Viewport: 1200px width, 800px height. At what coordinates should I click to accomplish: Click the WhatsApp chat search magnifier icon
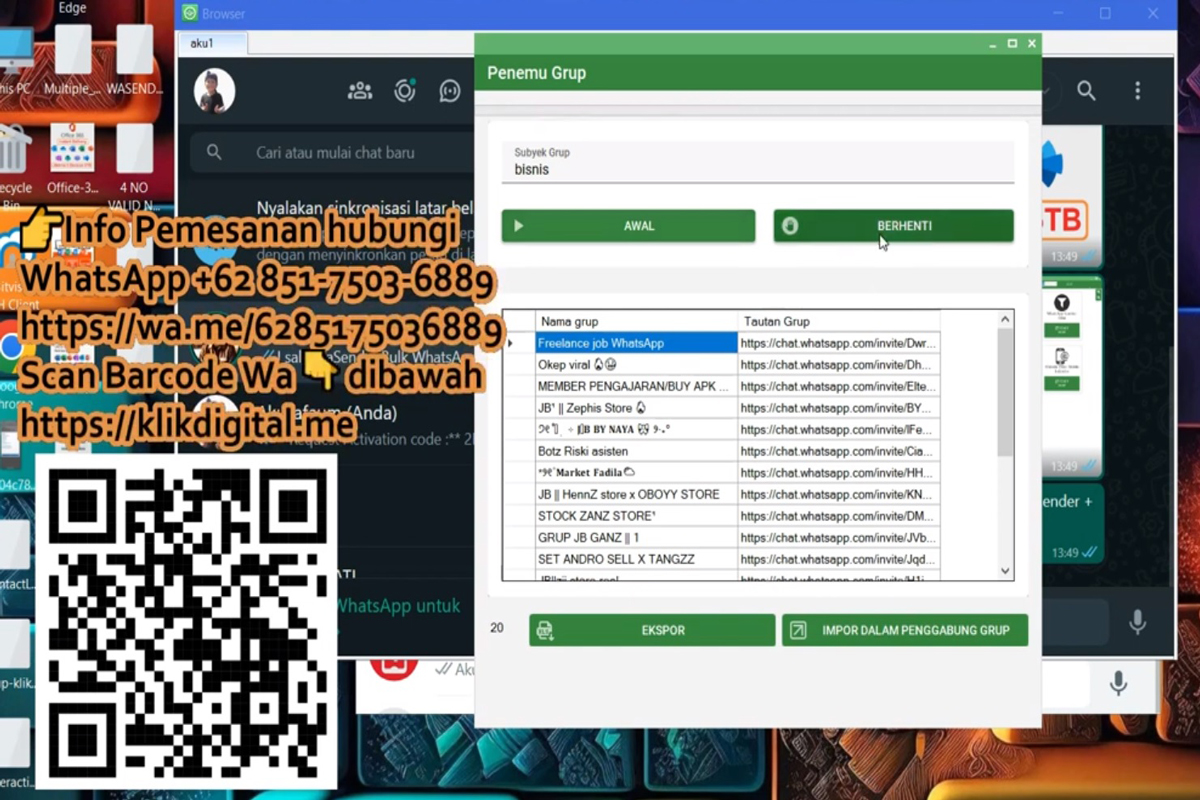click(x=1087, y=91)
